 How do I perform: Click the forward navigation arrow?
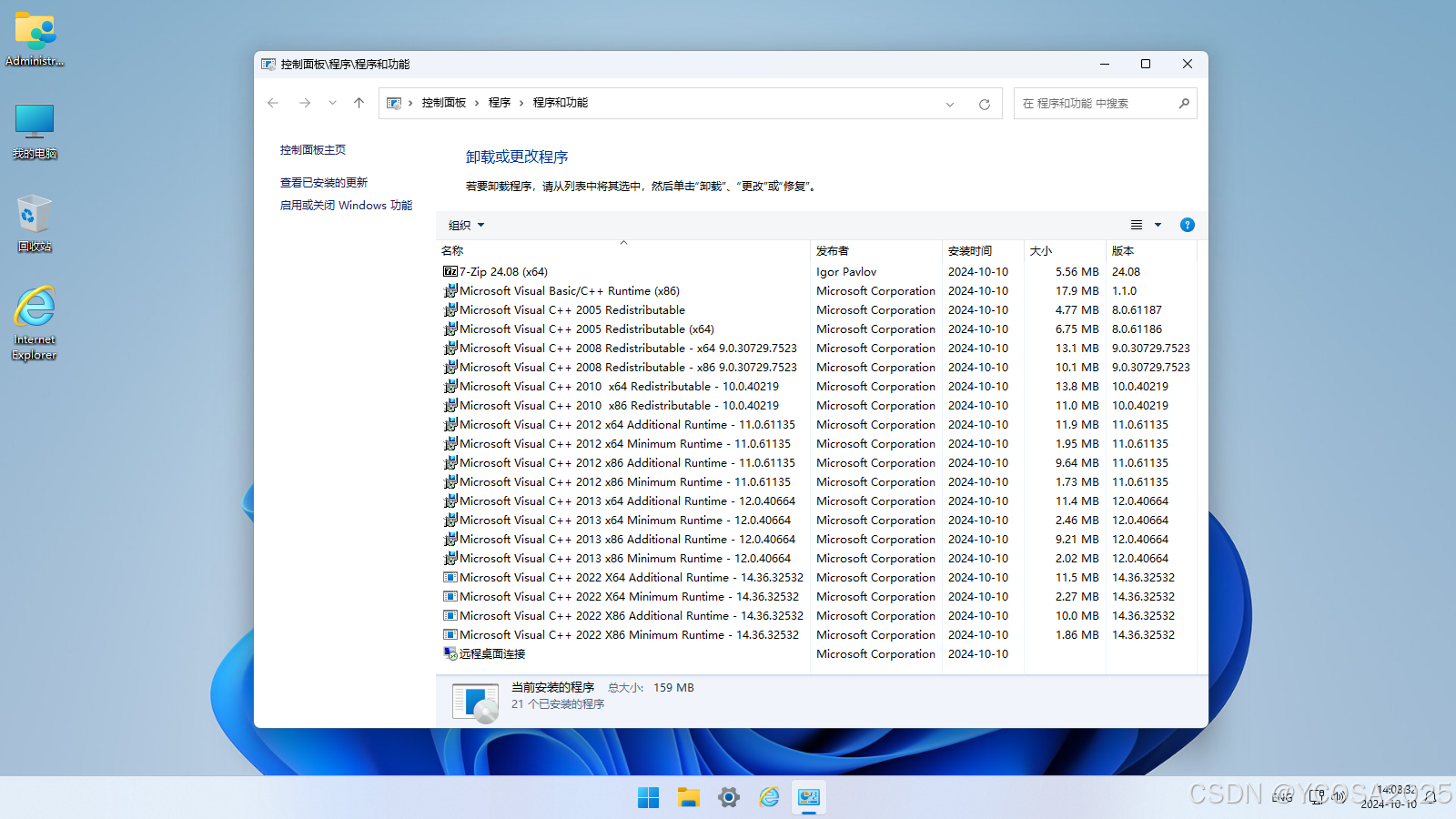pos(305,103)
